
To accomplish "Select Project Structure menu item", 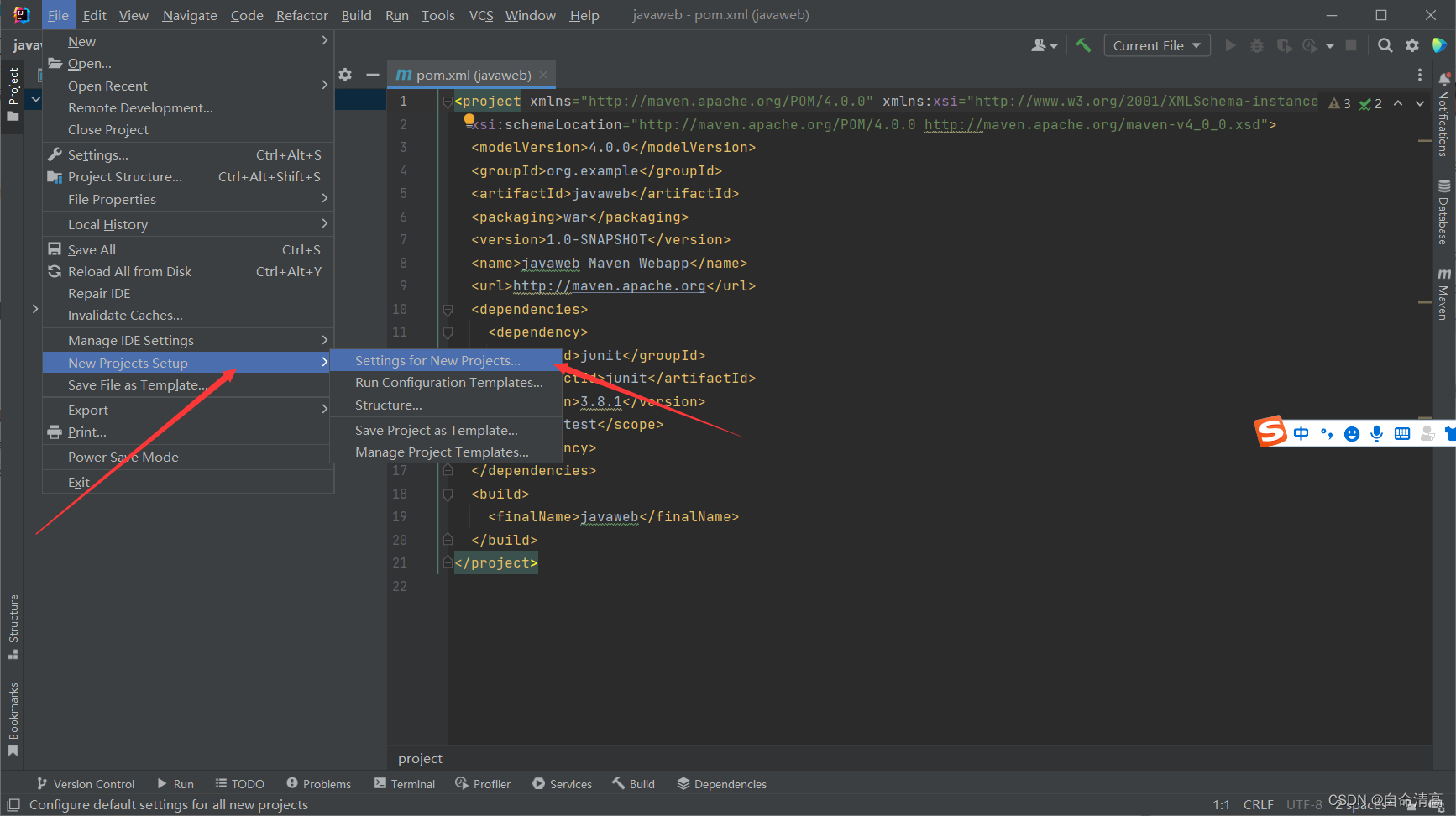I will 189,176.
